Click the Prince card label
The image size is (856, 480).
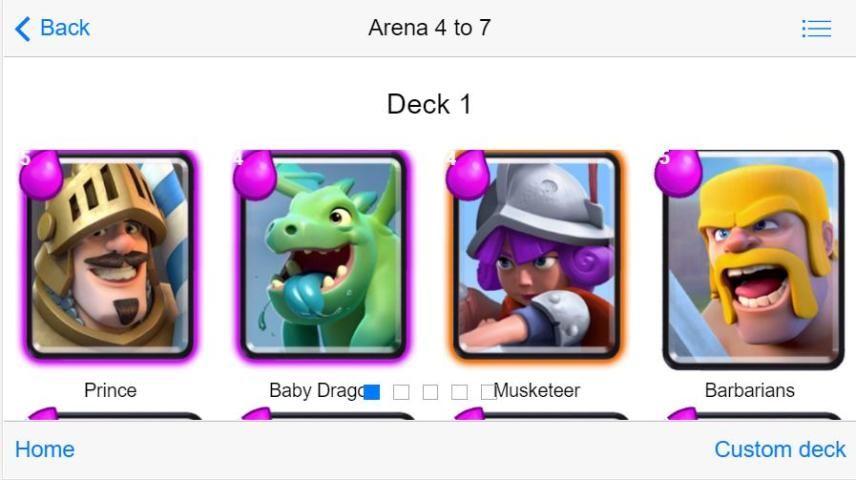(110, 390)
